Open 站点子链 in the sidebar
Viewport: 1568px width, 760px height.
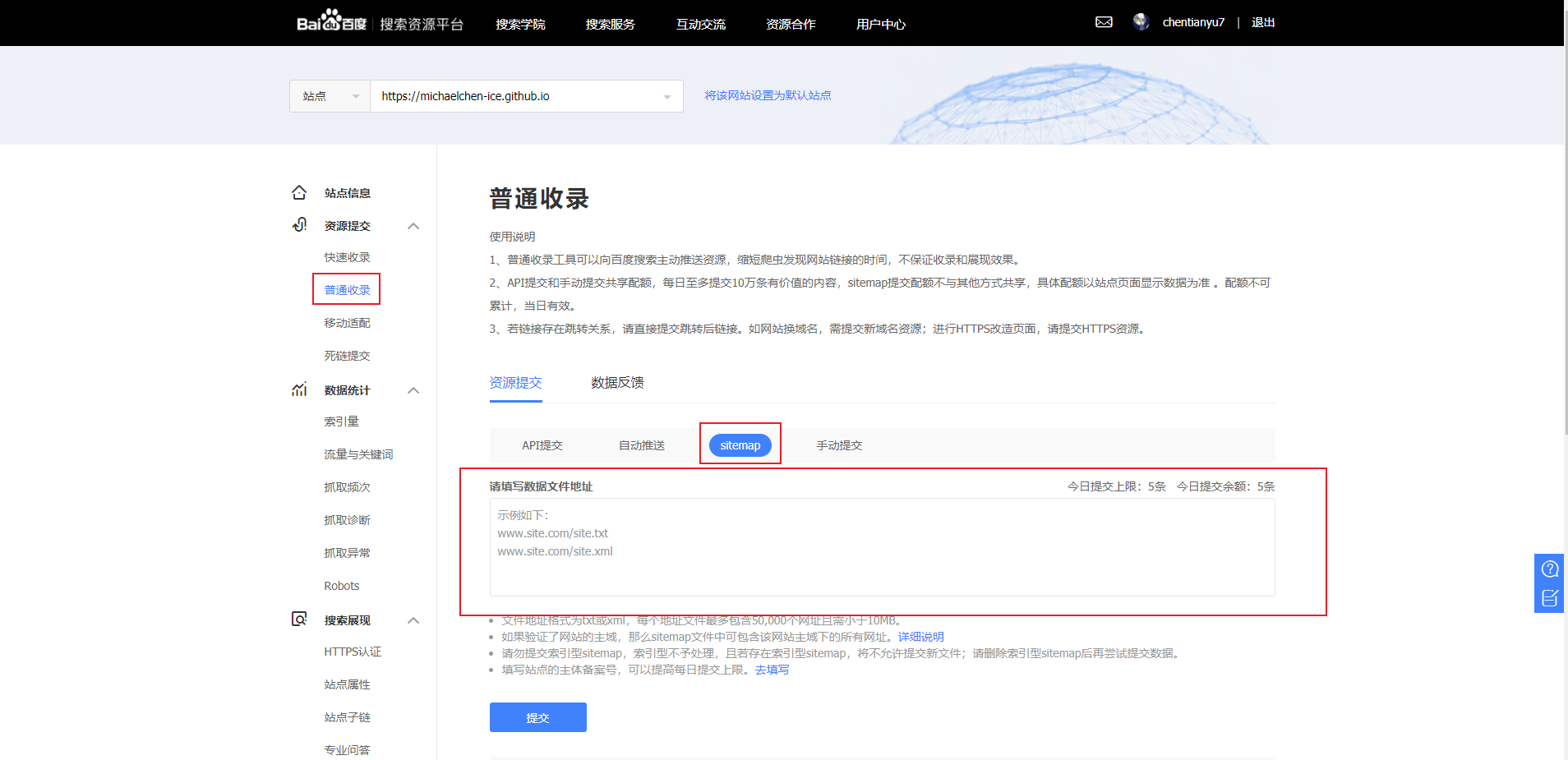click(x=348, y=717)
